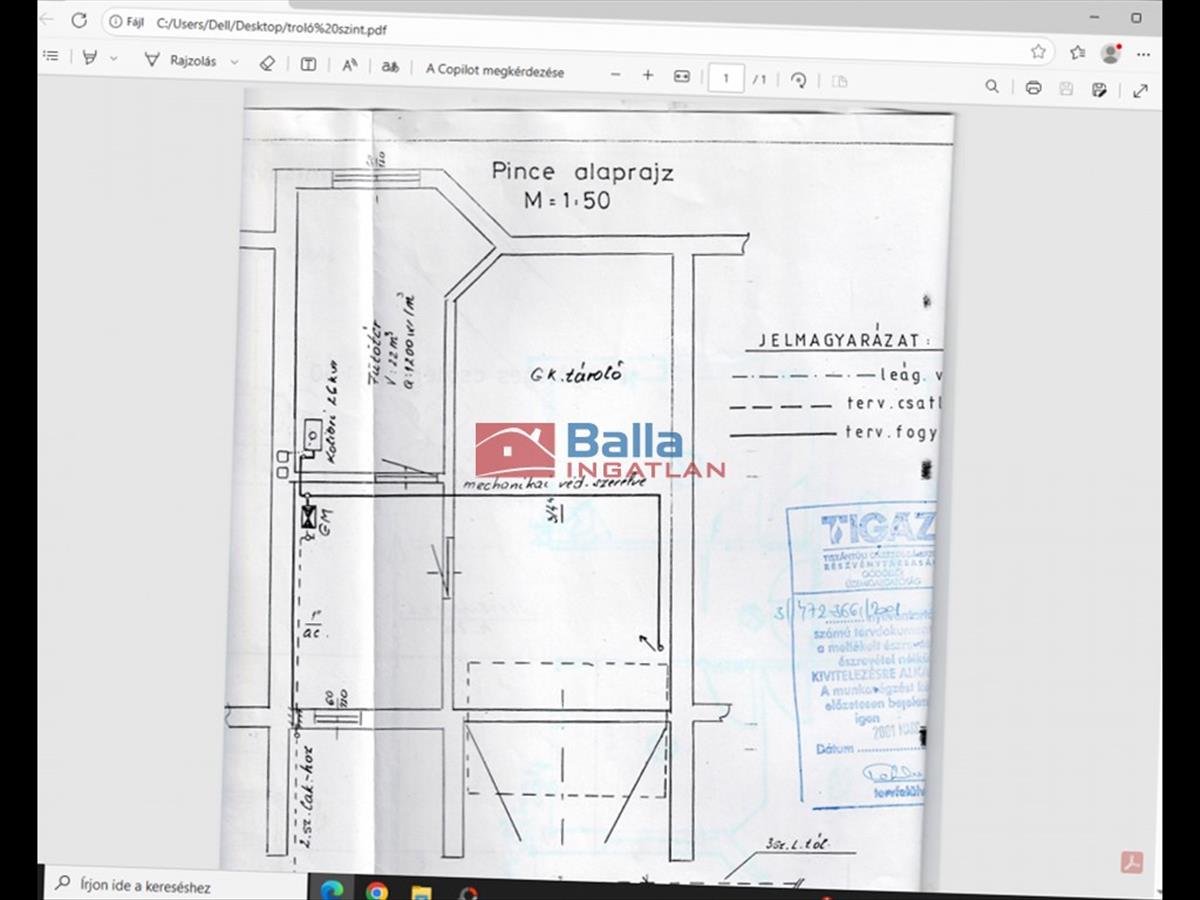Screen dimensions: 1200x900
Task: Zoom in with the plus button
Action: pyautogui.click(x=648, y=75)
